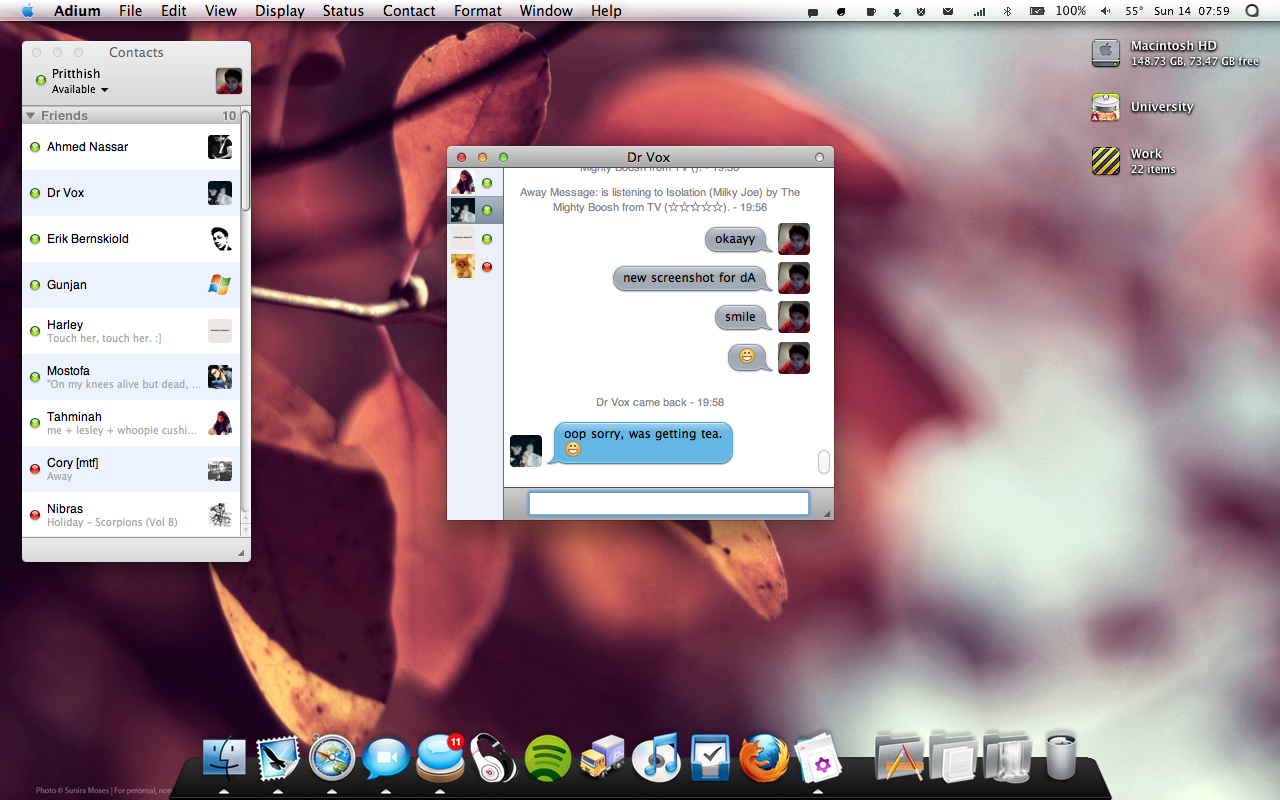
Task: Collapse the Friends group triangle
Action: [31, 115]
